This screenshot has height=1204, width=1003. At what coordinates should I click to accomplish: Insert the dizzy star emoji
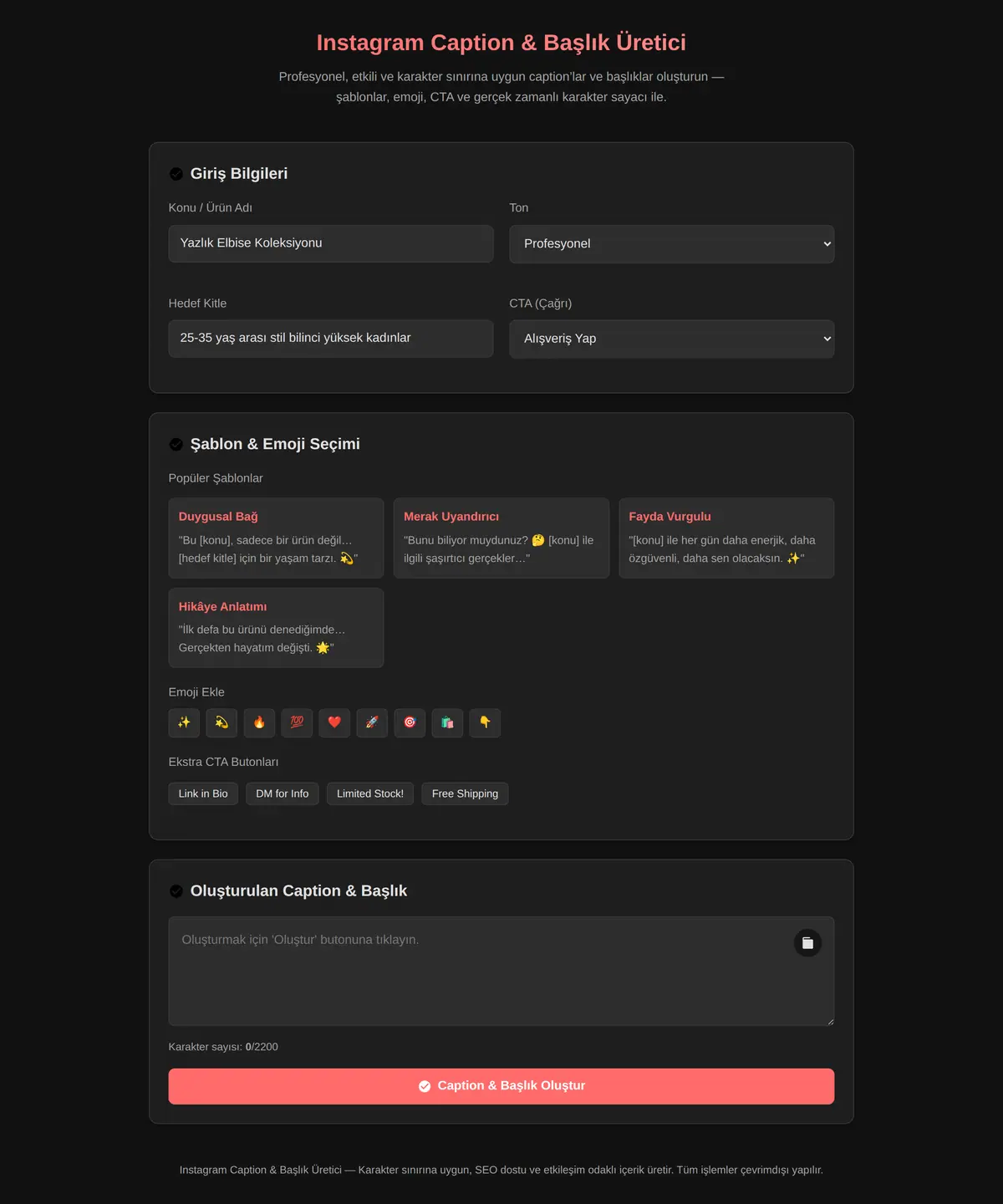(x=221, y=722)
